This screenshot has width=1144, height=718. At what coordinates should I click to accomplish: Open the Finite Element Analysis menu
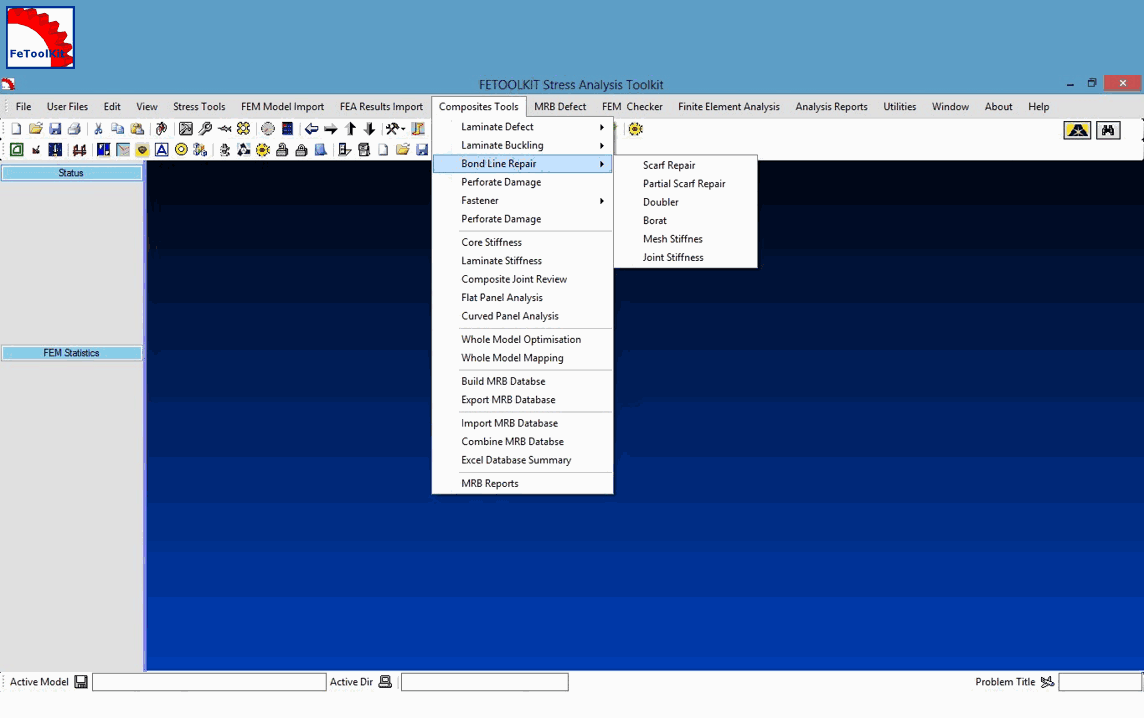(x=729, y=107)
